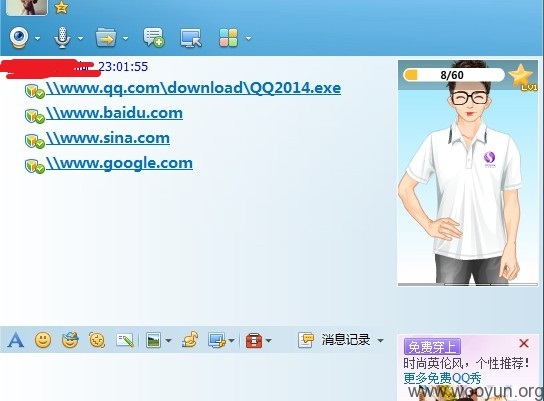Create discussion group with chat-plus icon
The height and width of the screenshot is (401, 544).
(154, 37)
